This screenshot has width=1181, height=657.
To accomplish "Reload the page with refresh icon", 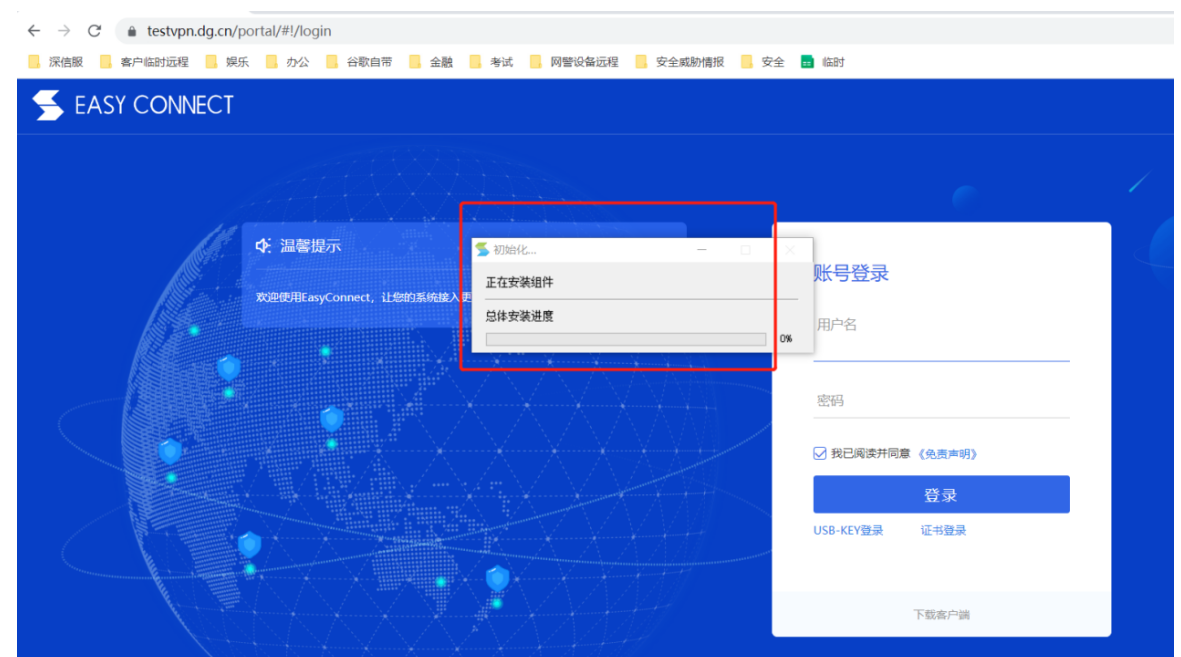I will 95,31.
